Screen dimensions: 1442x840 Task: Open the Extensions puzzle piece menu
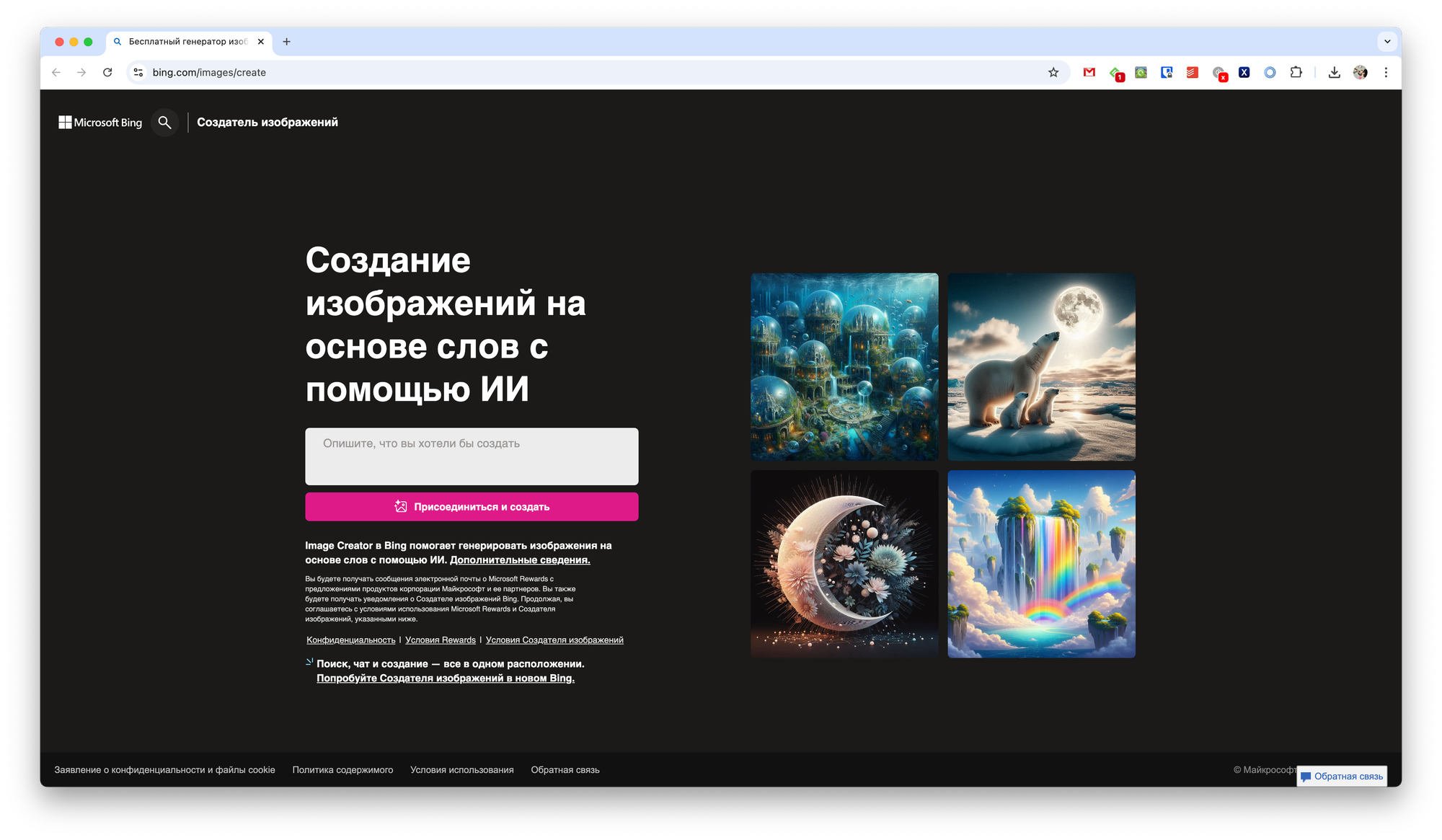click(x=1296, y=72)
